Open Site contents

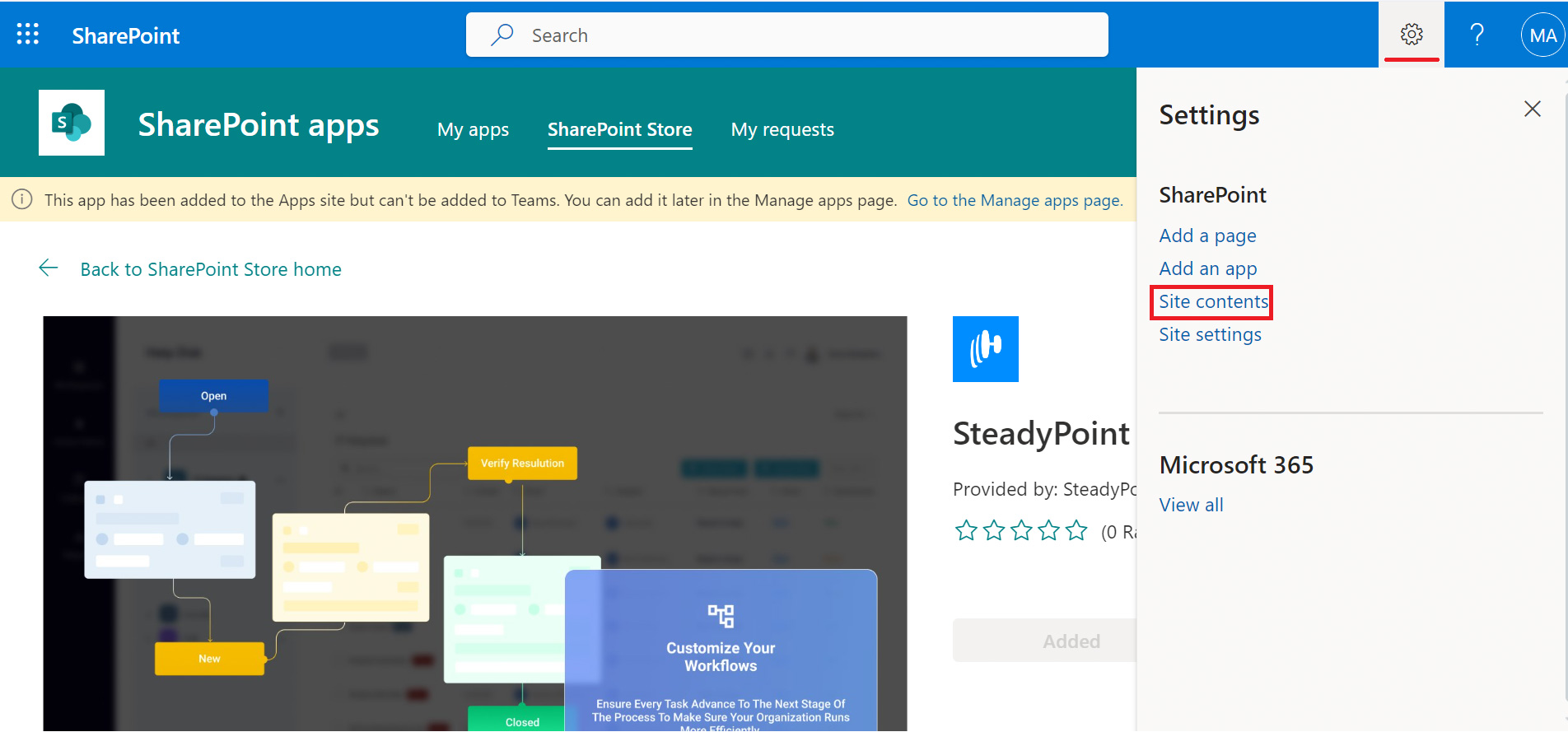pos(1213,301)
